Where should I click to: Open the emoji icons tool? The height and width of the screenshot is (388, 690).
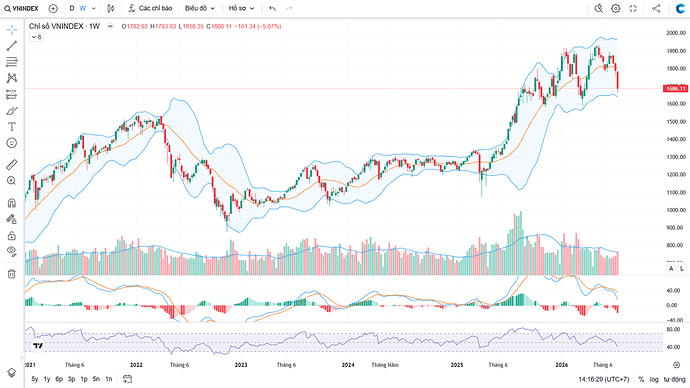[12, 143]
